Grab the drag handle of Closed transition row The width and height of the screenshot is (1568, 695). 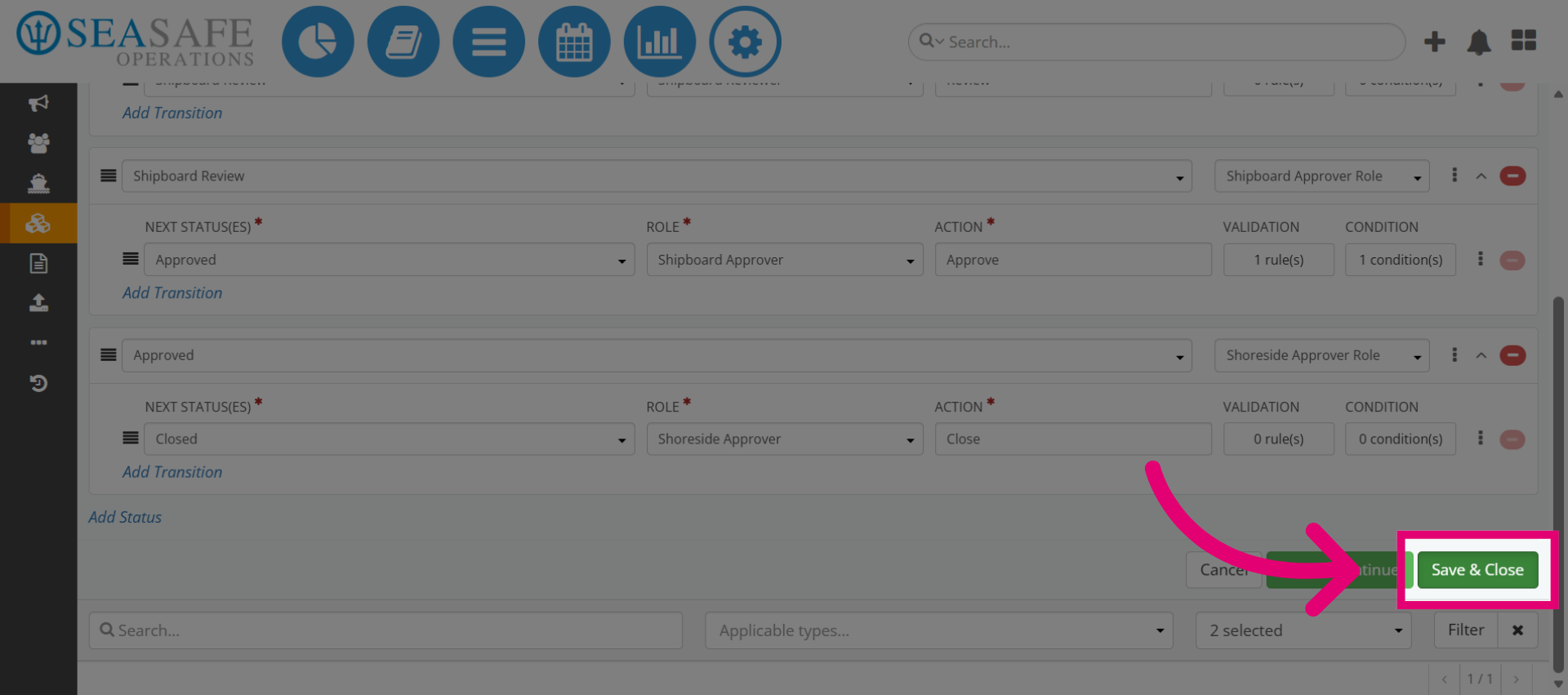click(x=131, y=439)
